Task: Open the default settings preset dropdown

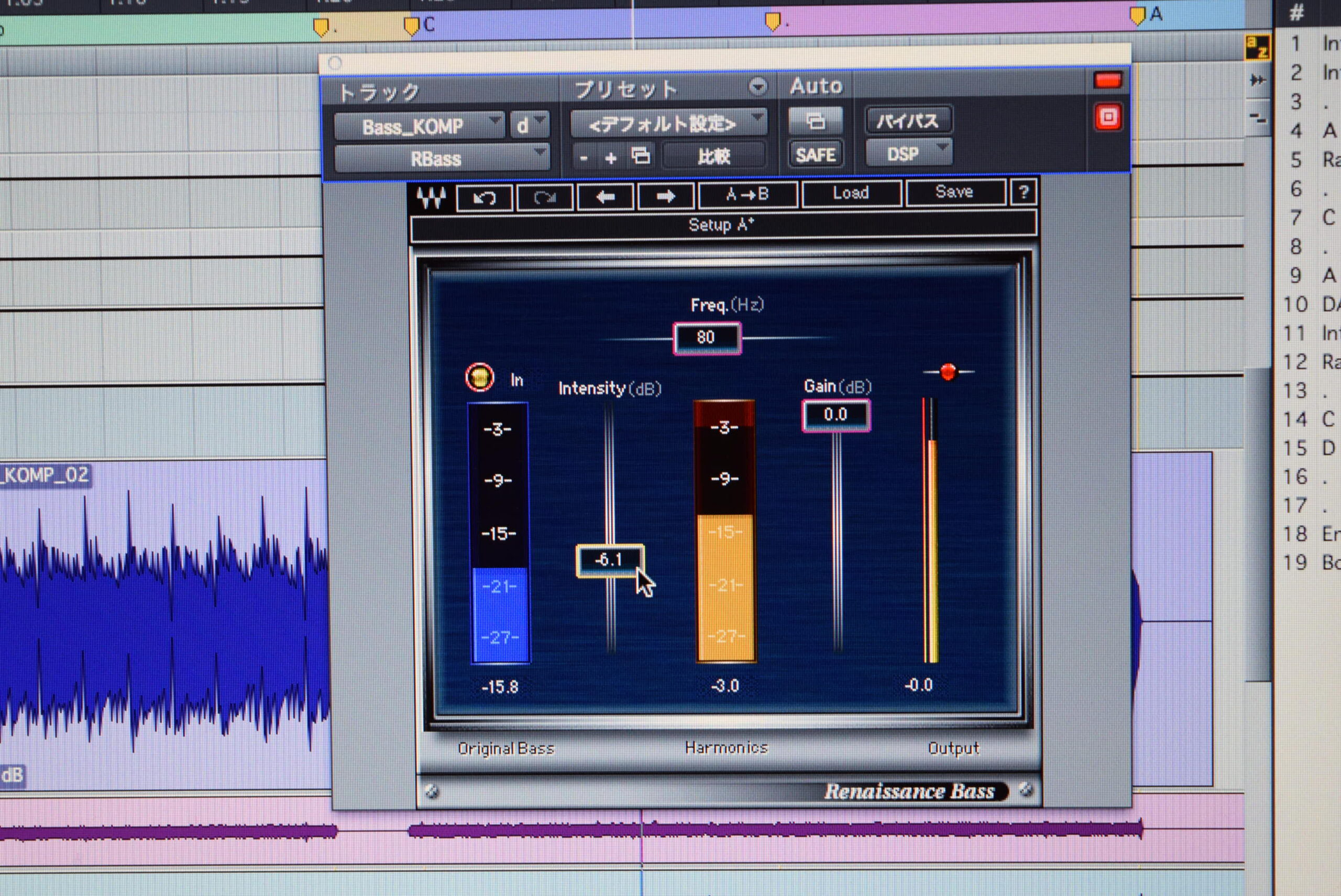Action: 669,123
